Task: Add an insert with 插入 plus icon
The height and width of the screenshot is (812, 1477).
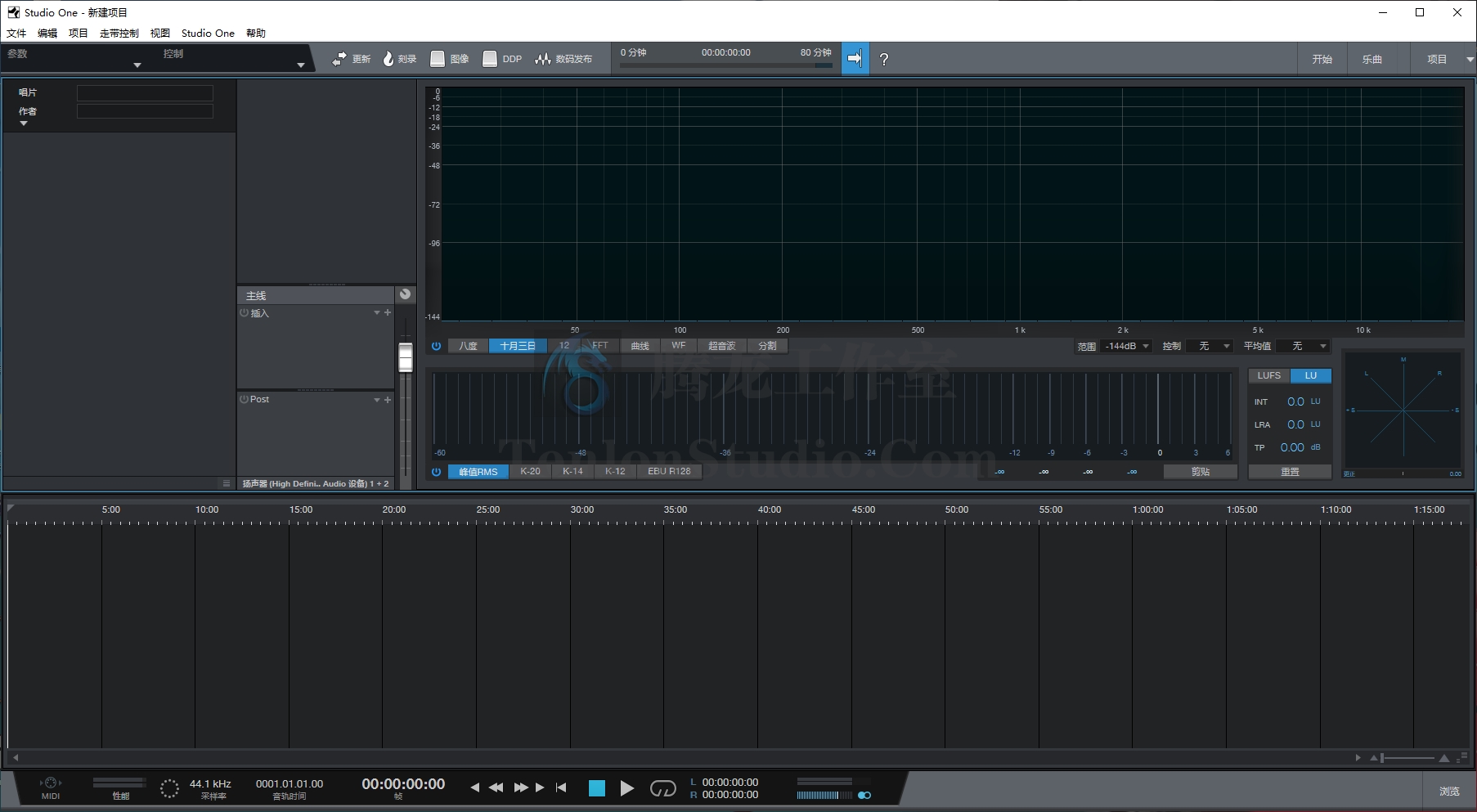Action: point(388,312)
